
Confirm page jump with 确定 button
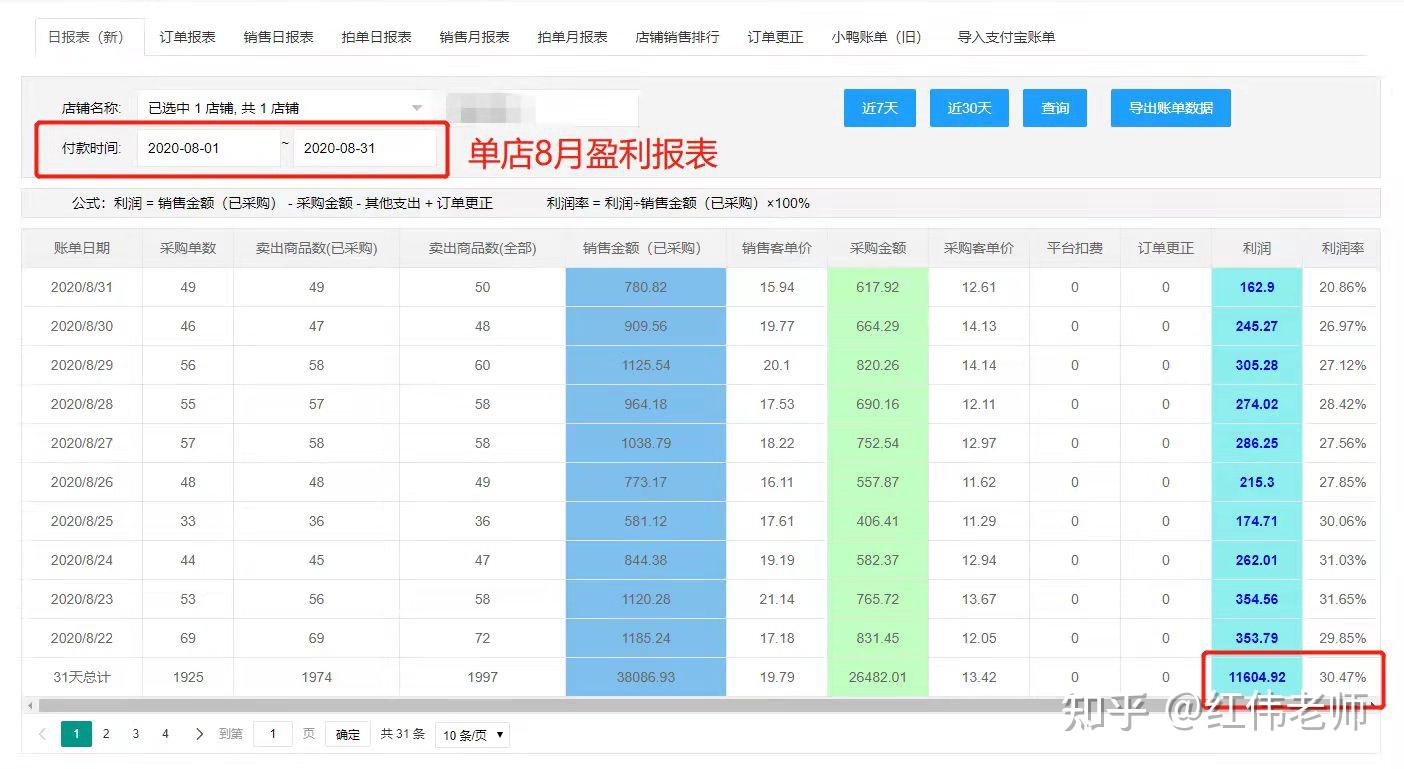point(347,733)
